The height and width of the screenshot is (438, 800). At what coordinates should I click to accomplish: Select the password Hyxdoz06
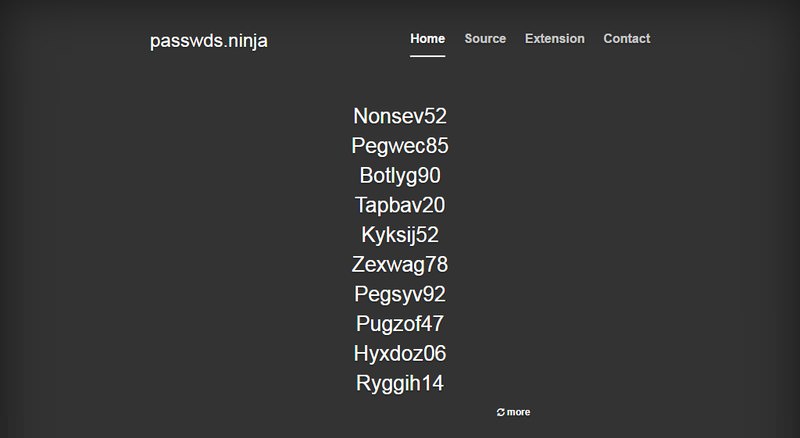click(x=400, y=353)
